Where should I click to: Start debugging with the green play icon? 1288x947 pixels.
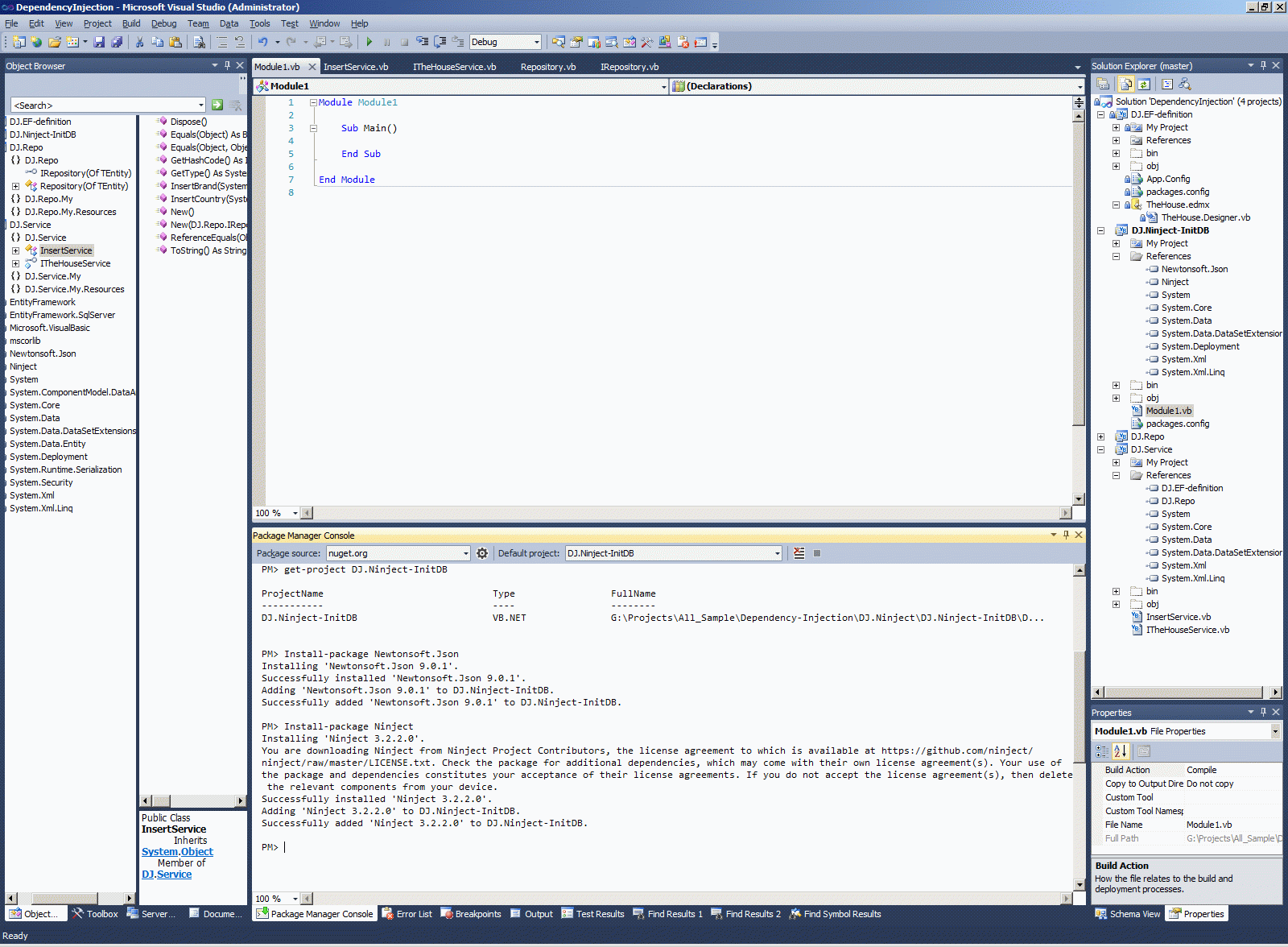pos(369,42)
